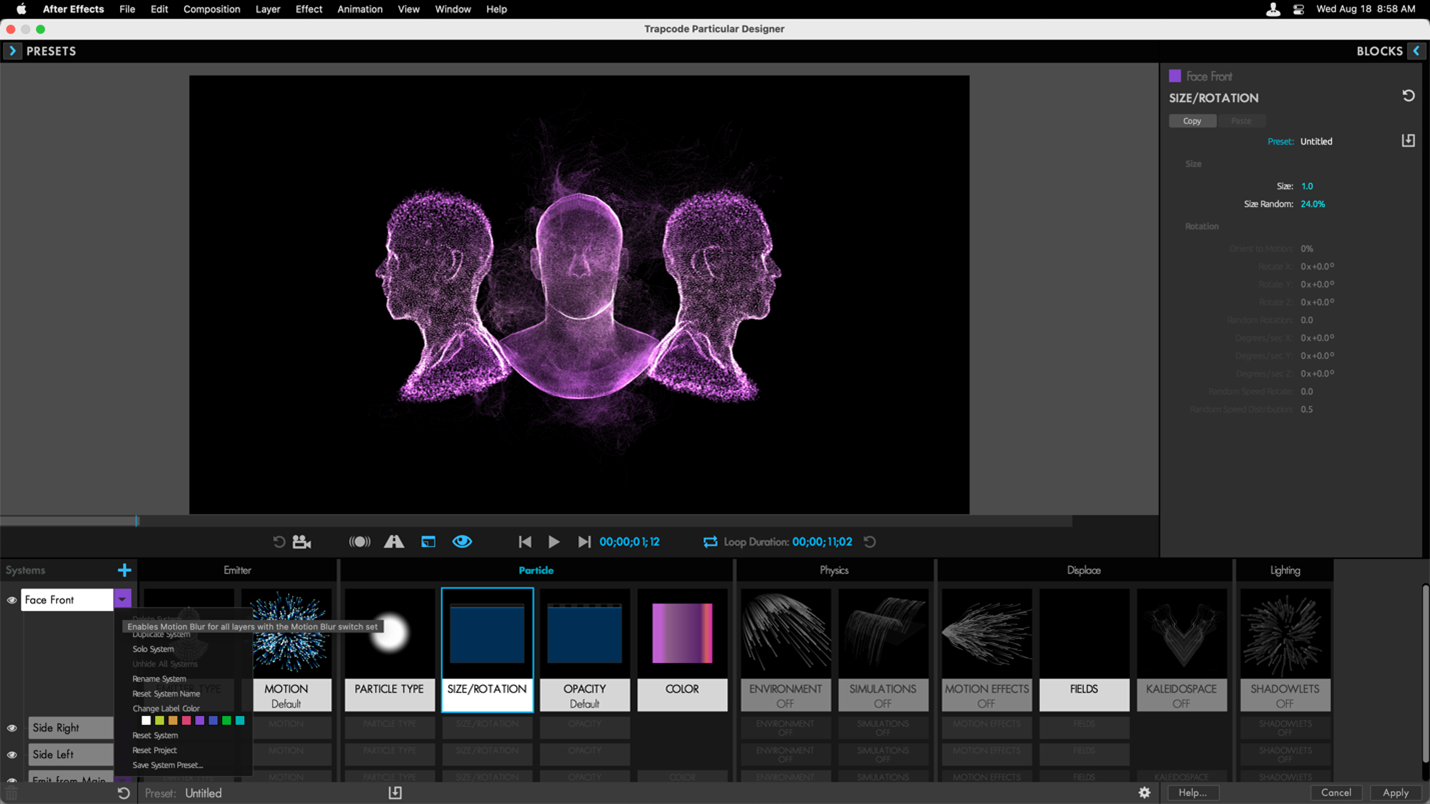The height and width of the screenshot is (804, 1430).
Task: Open the COLOR block
Action: (x=682, y=650)
